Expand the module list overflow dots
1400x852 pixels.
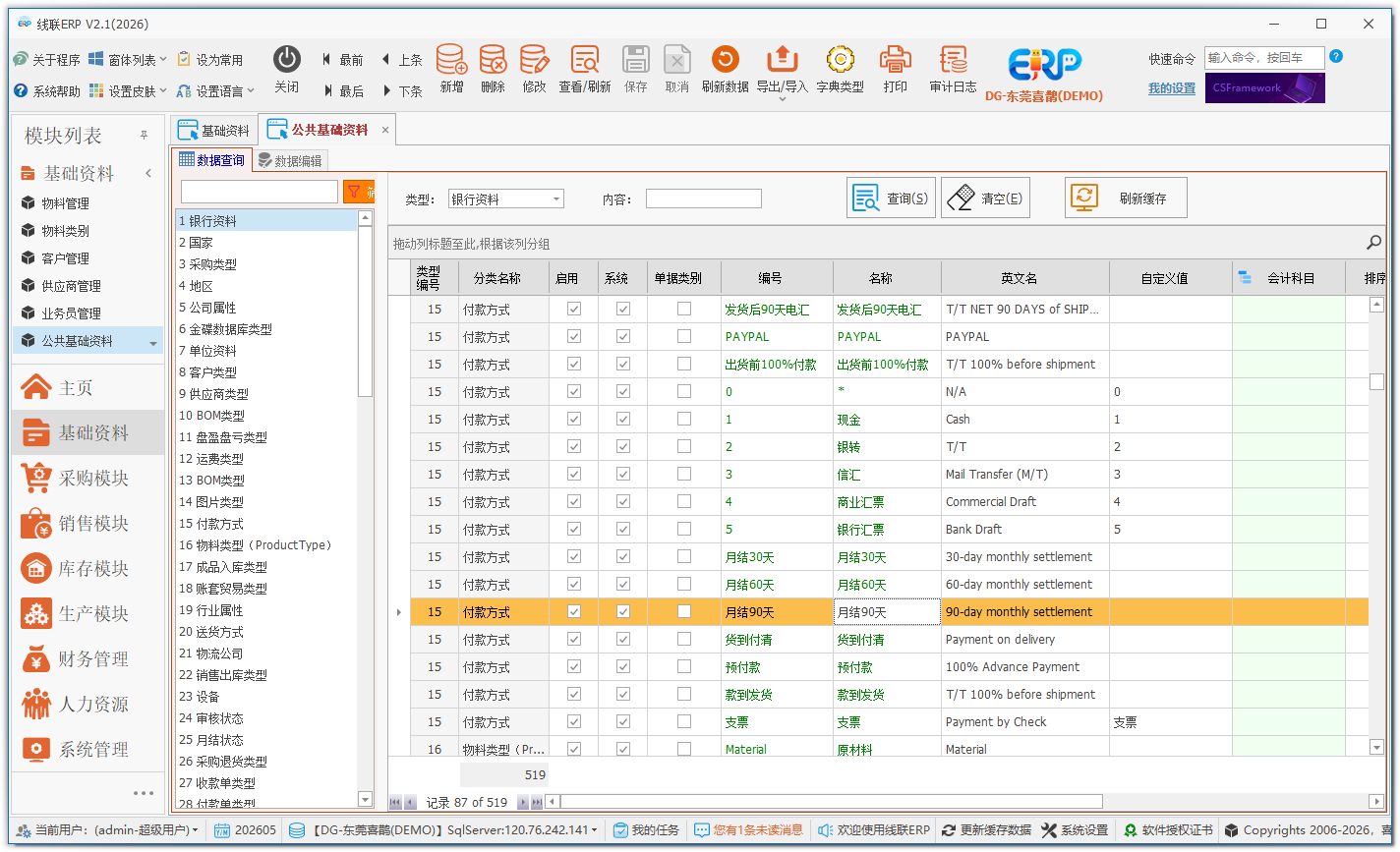tap(144, 793)
